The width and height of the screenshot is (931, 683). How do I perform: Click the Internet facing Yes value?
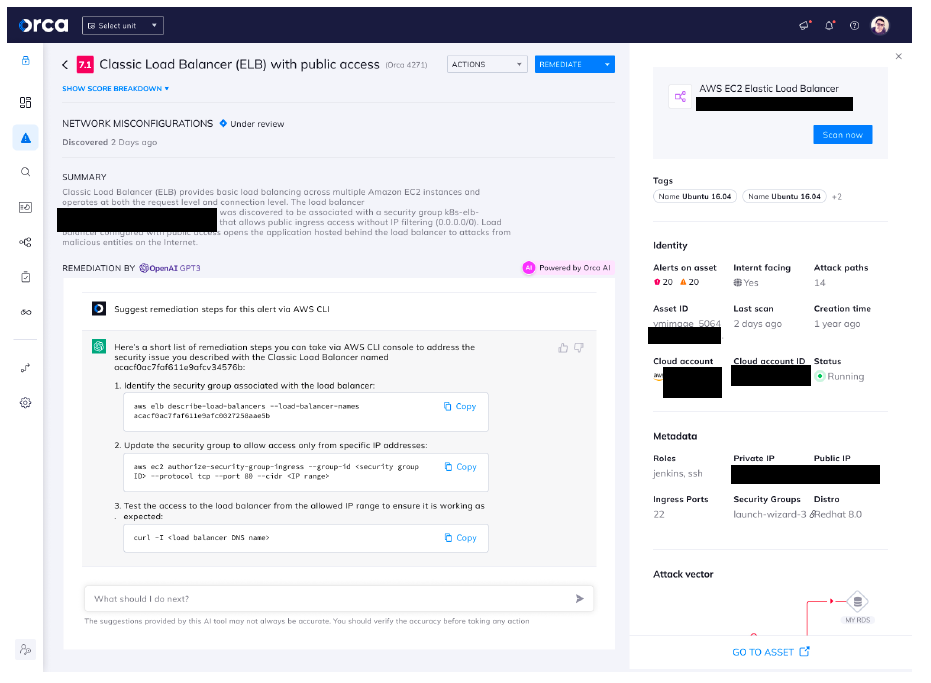[x=746, y=283]
